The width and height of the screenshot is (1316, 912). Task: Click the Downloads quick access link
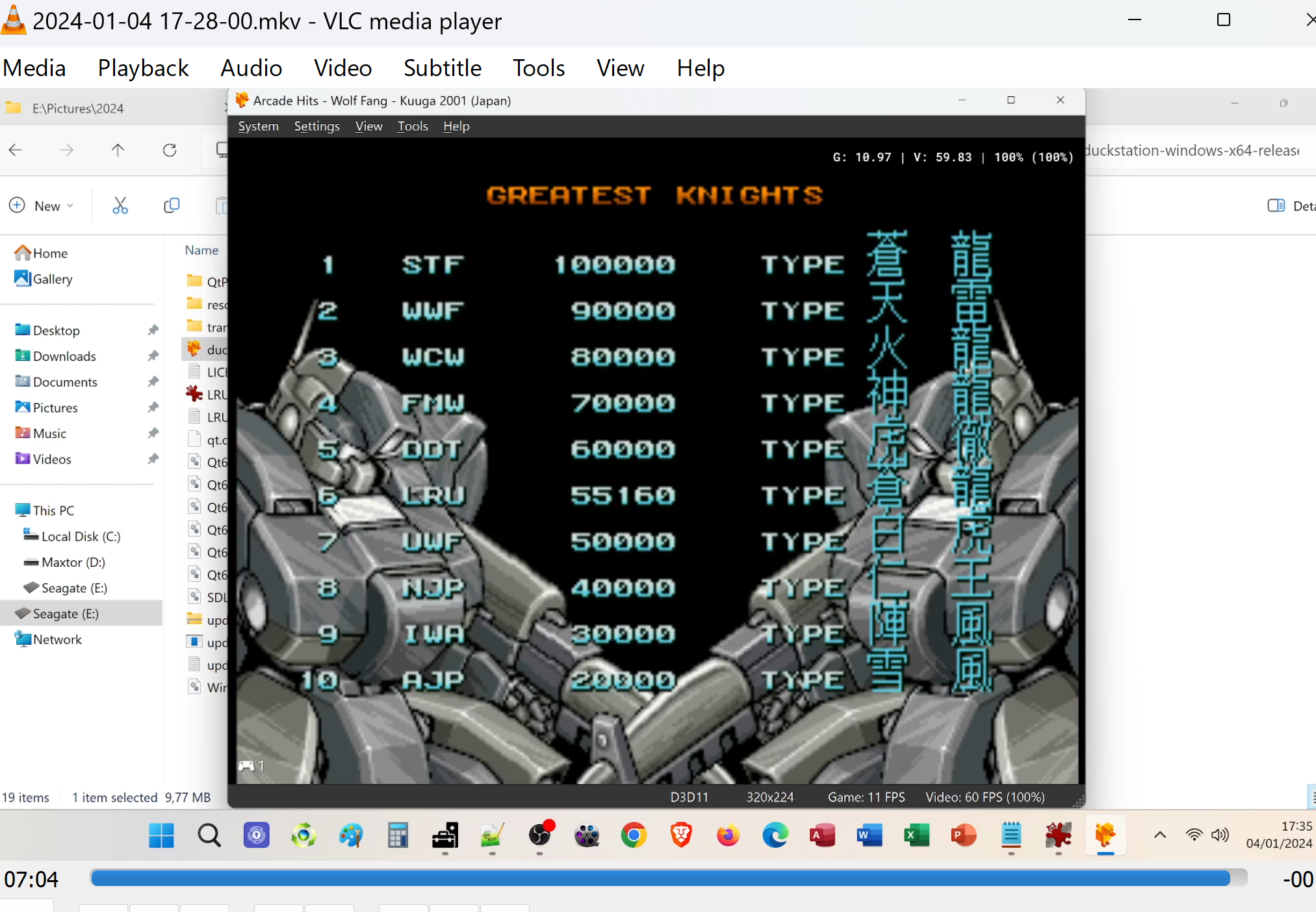[x=64, y=356]
